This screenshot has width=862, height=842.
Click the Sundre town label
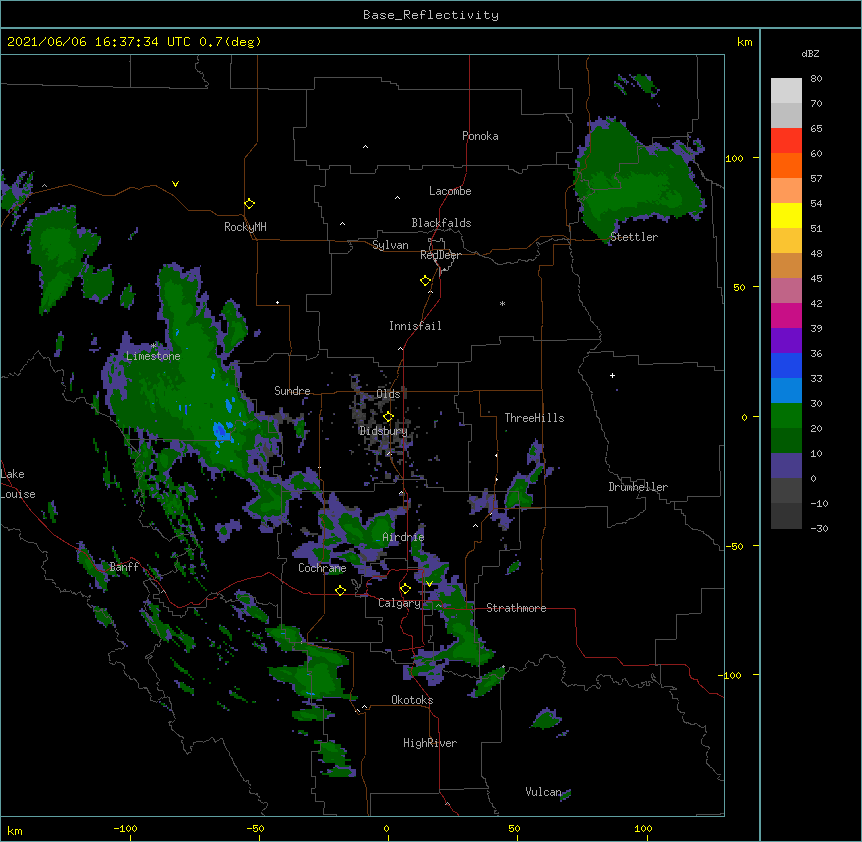[292, 391]
